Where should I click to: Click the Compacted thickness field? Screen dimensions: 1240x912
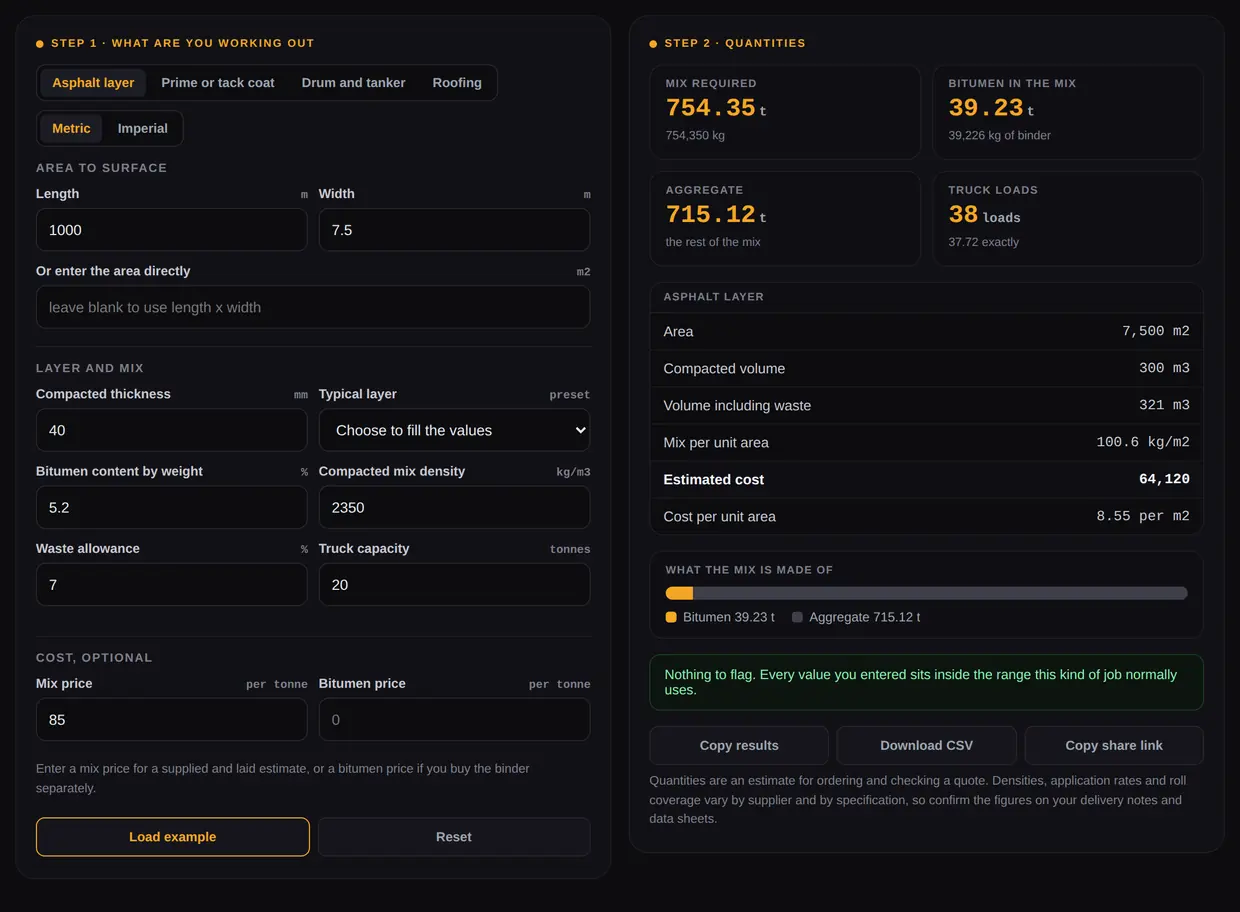[172, 430]
